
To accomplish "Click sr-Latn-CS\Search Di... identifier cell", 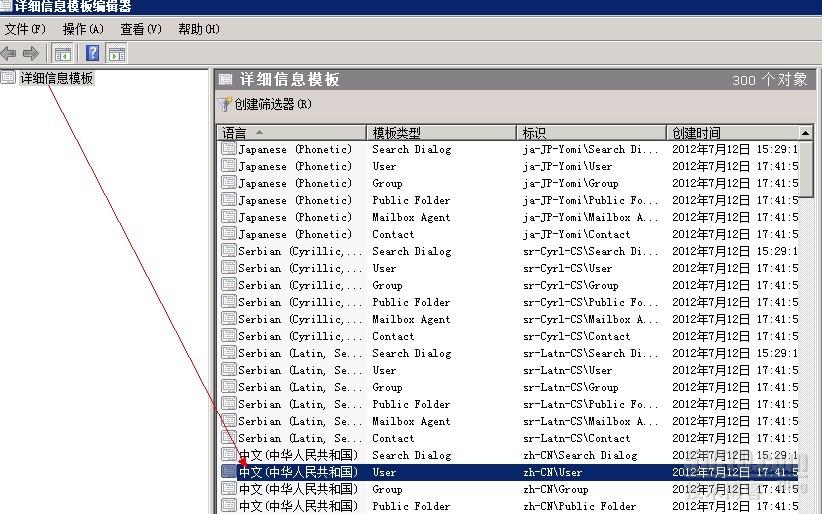I will pos(590,353).
